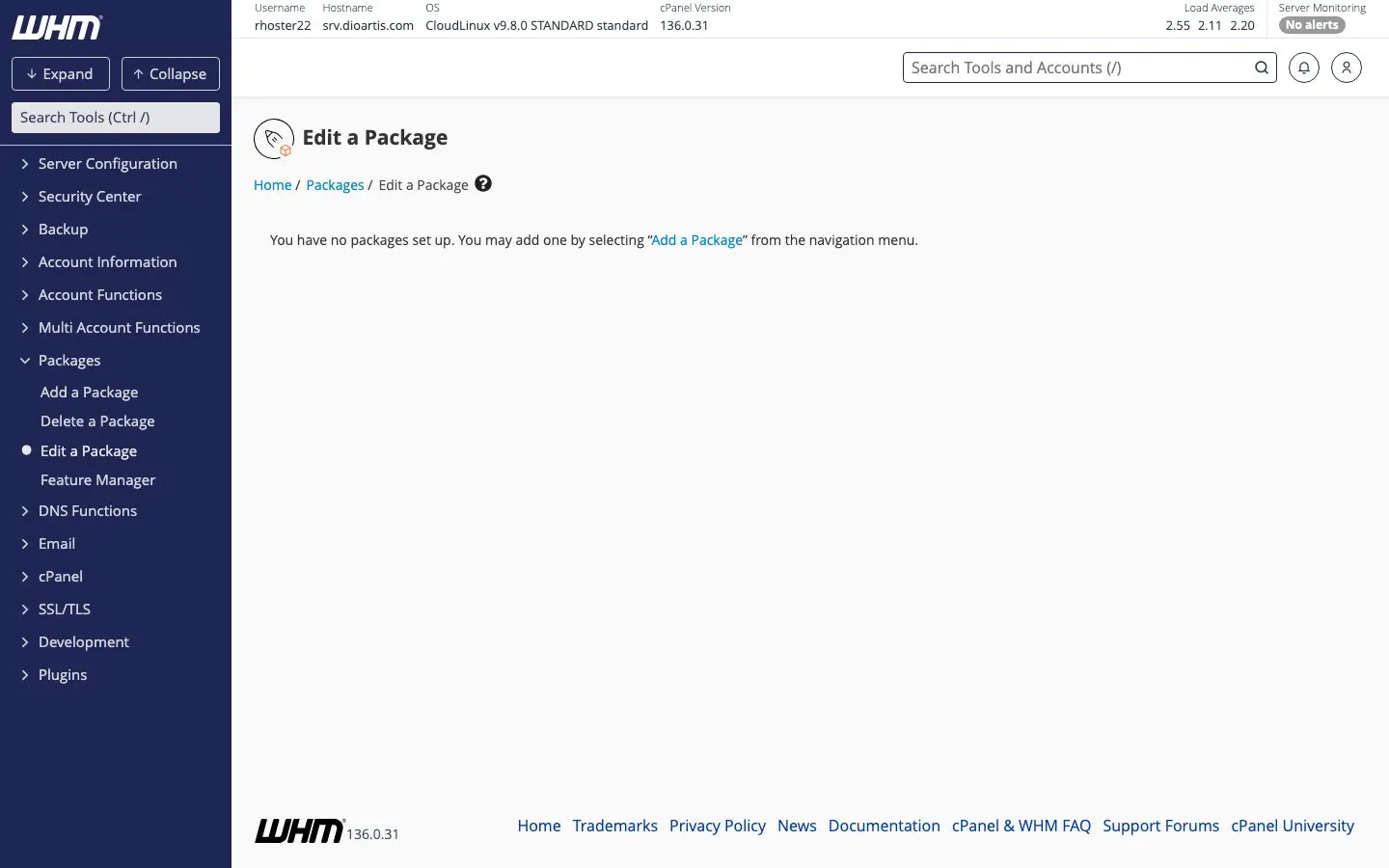Screen dimensions: 1389x868
Task: Click cPanel version 136.0.31 in header
Action: click(684, 26)
